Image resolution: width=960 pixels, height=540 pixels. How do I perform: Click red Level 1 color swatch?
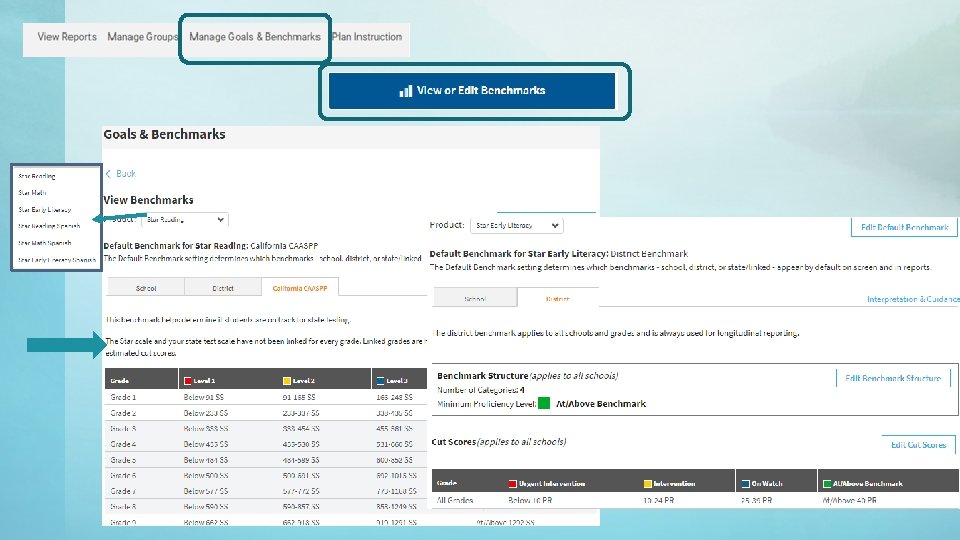(188, 381)
